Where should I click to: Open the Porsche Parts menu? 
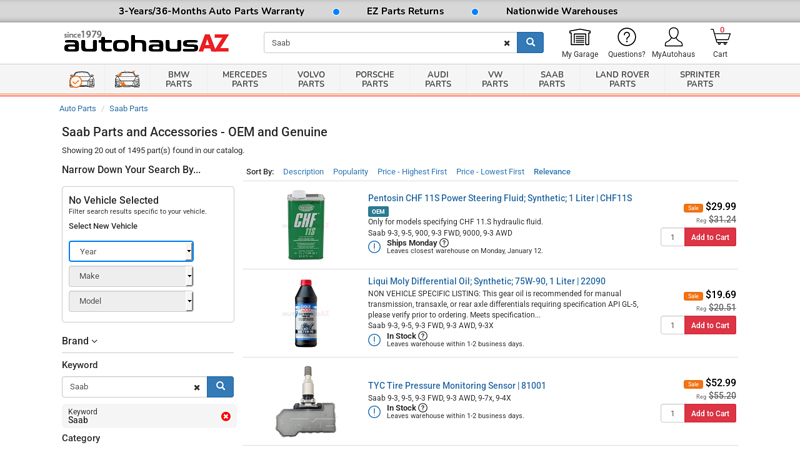375,79
